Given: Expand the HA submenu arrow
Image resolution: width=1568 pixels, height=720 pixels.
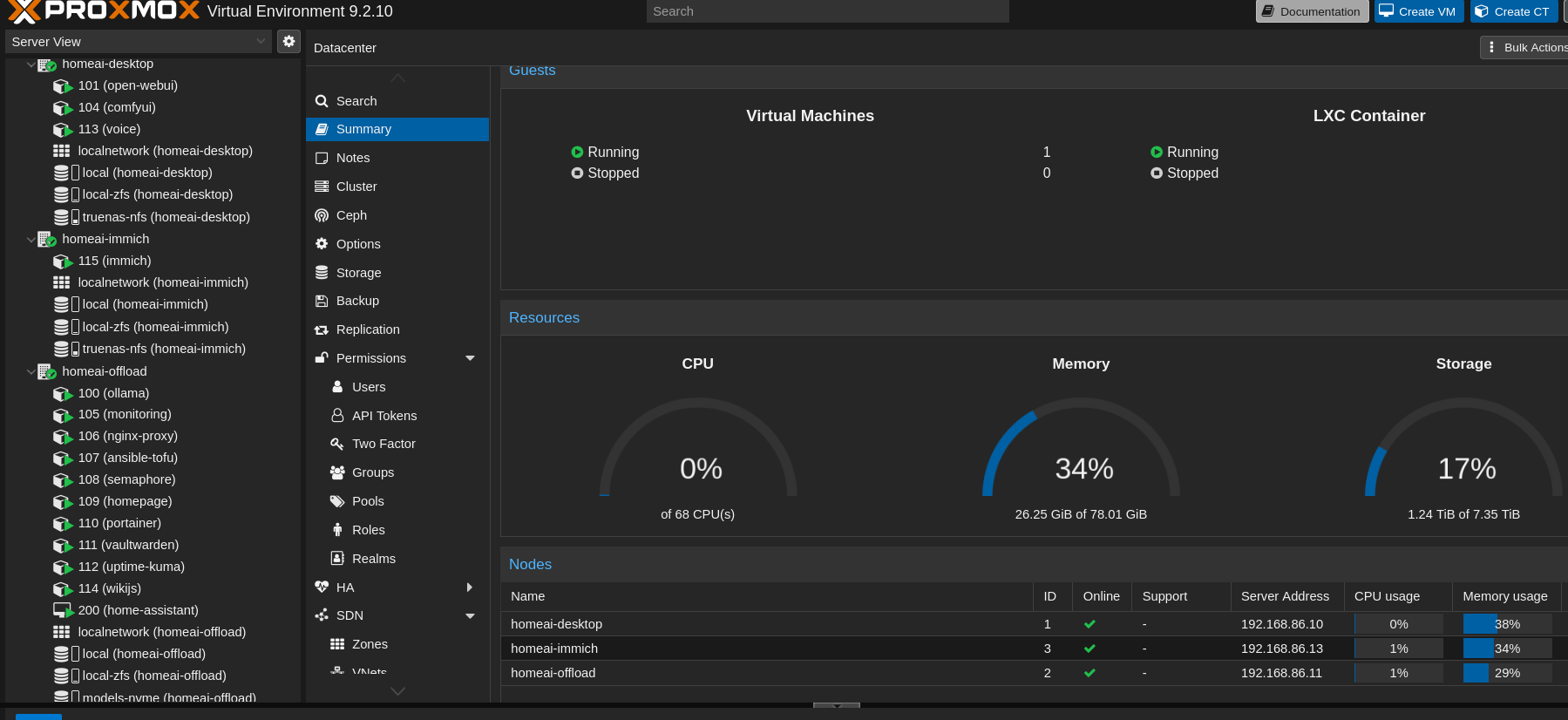Looking at the screenshot, I should [470, 588].
